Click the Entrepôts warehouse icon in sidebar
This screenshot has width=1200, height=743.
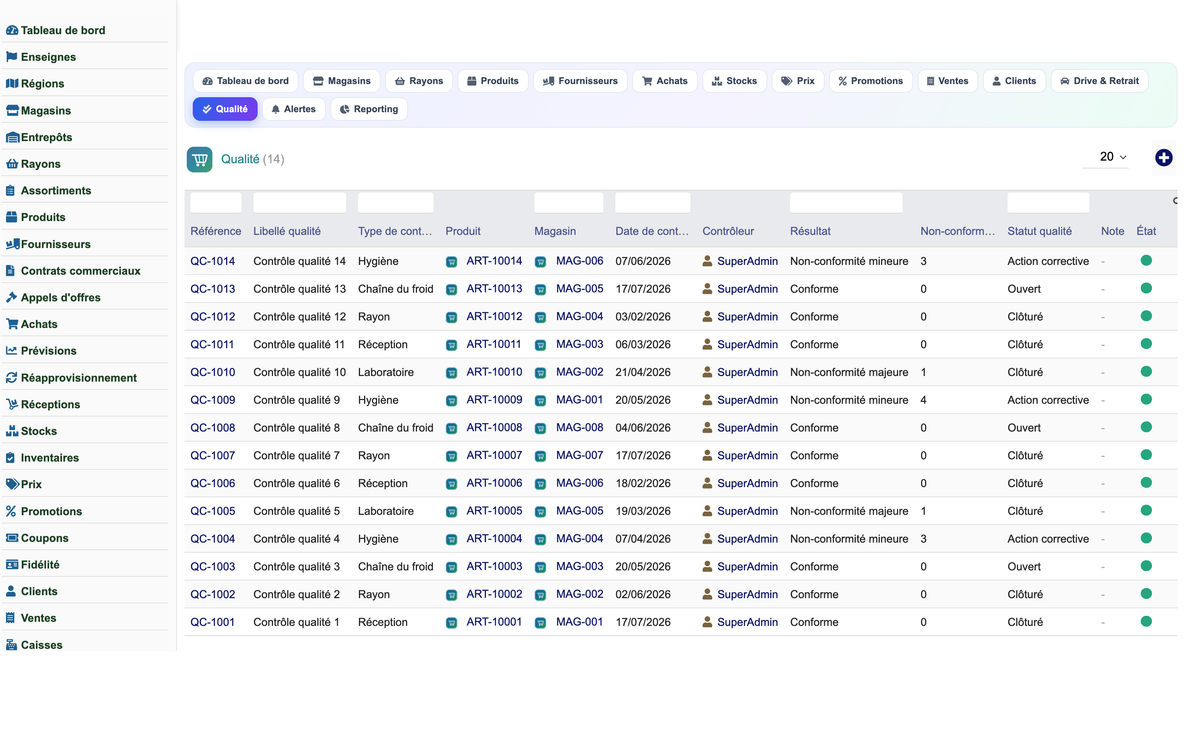[x=12, y=137]
